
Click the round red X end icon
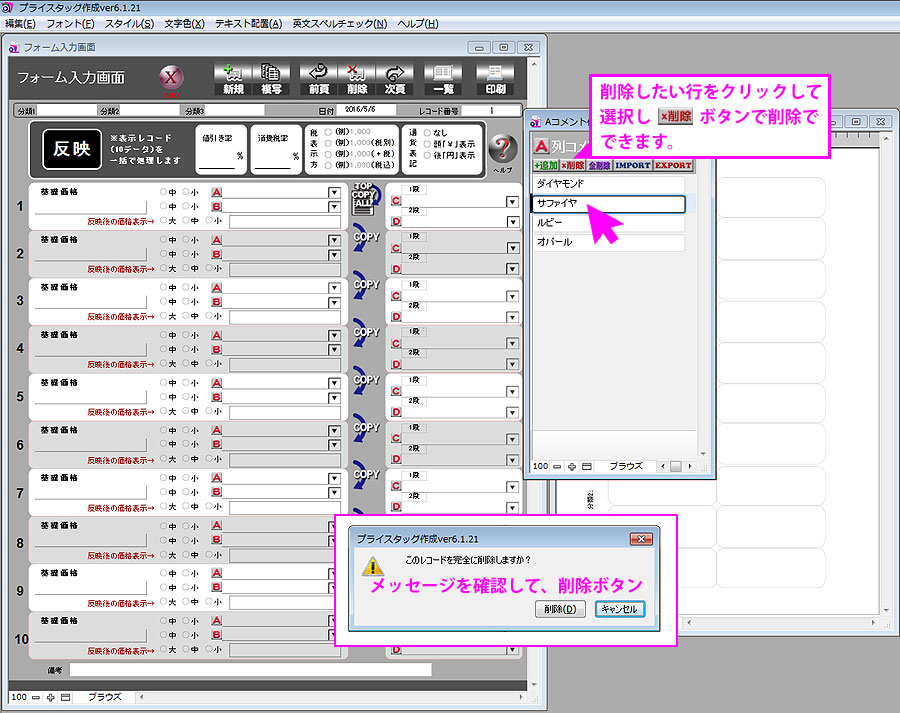pos(172,80)
